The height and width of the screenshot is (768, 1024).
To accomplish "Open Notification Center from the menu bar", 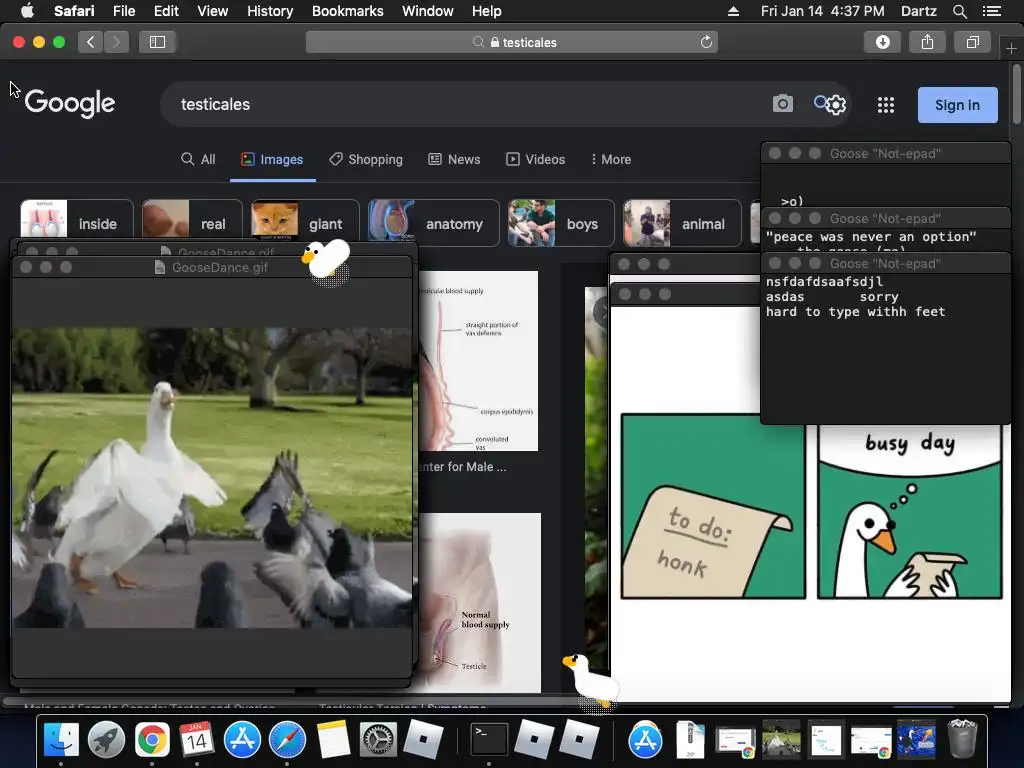I will (991, 11).
